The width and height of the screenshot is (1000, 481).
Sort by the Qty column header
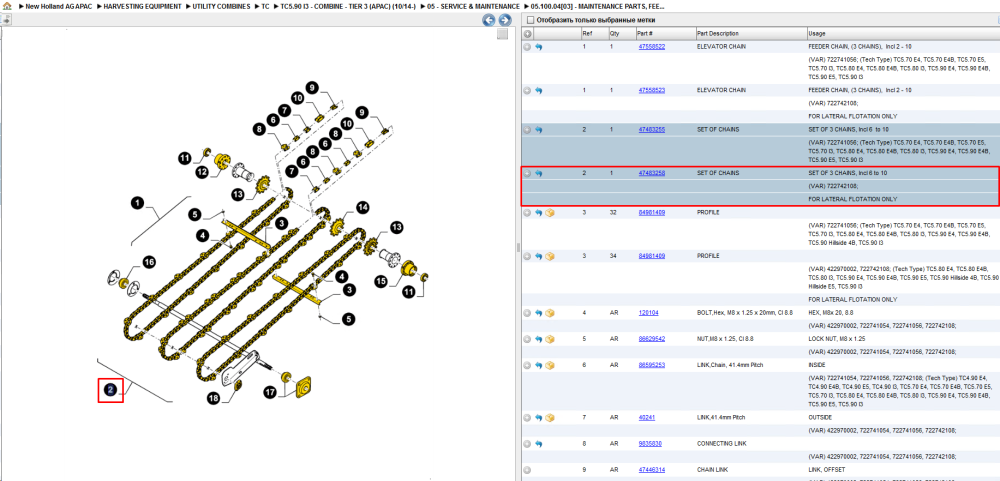point(614,34)
